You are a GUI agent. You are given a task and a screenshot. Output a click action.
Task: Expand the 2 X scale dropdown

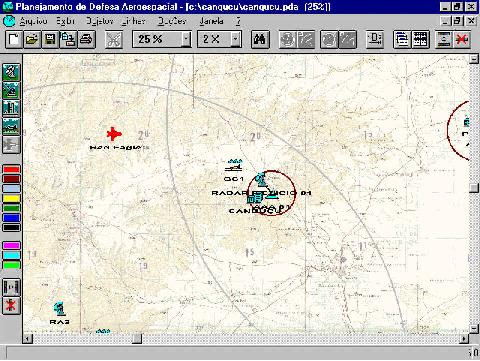coord(236,40)
